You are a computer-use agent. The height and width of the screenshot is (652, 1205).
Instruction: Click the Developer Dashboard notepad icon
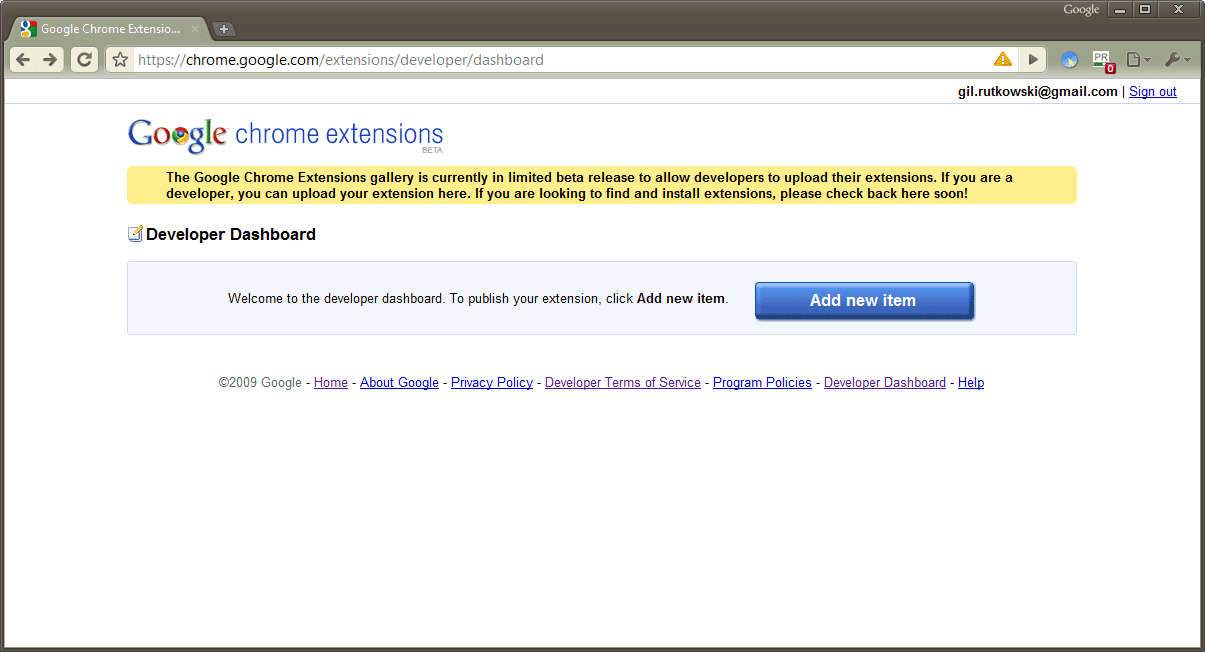135,233
